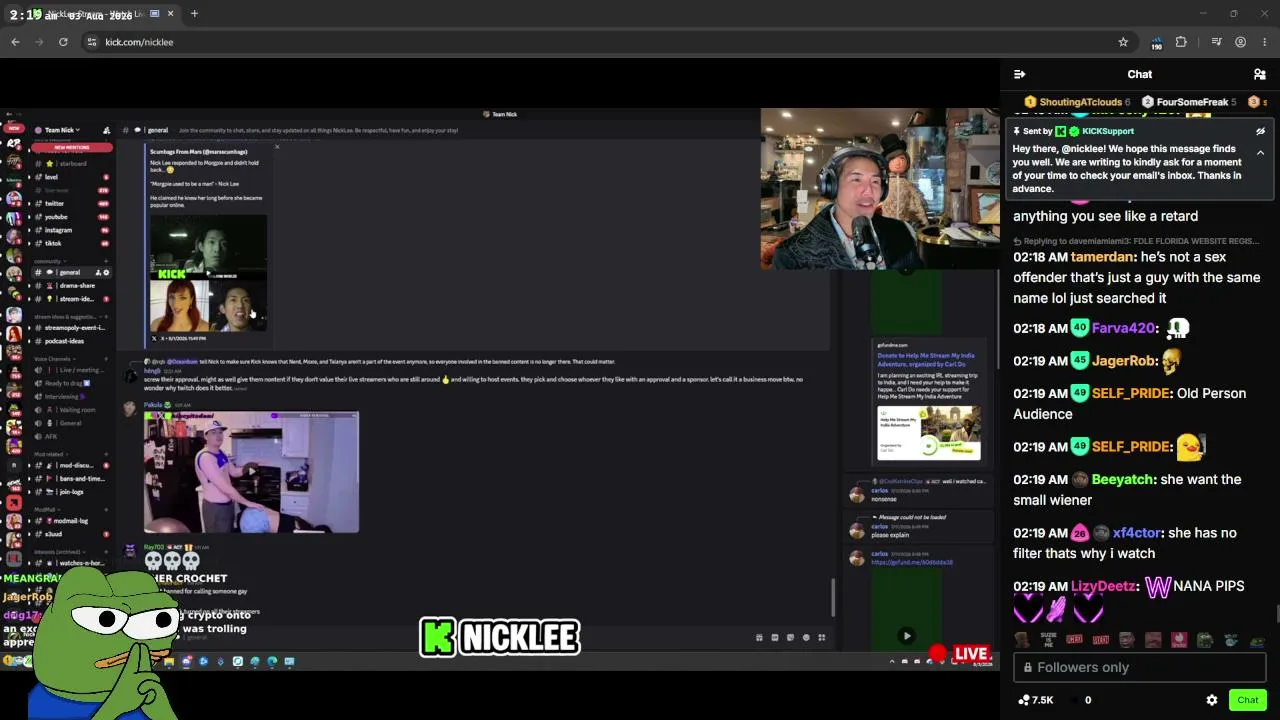This screenshot has width=1280, height=720.
Task: Collapse the Mod related category
Action: tap(49, 454)
